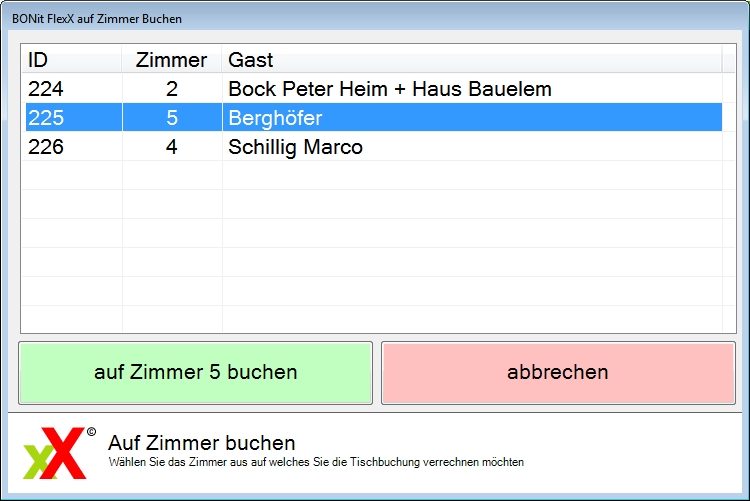Click the BONit FlexX red X logo
Viewport: 750px width, 501px height.
(55, 453)
